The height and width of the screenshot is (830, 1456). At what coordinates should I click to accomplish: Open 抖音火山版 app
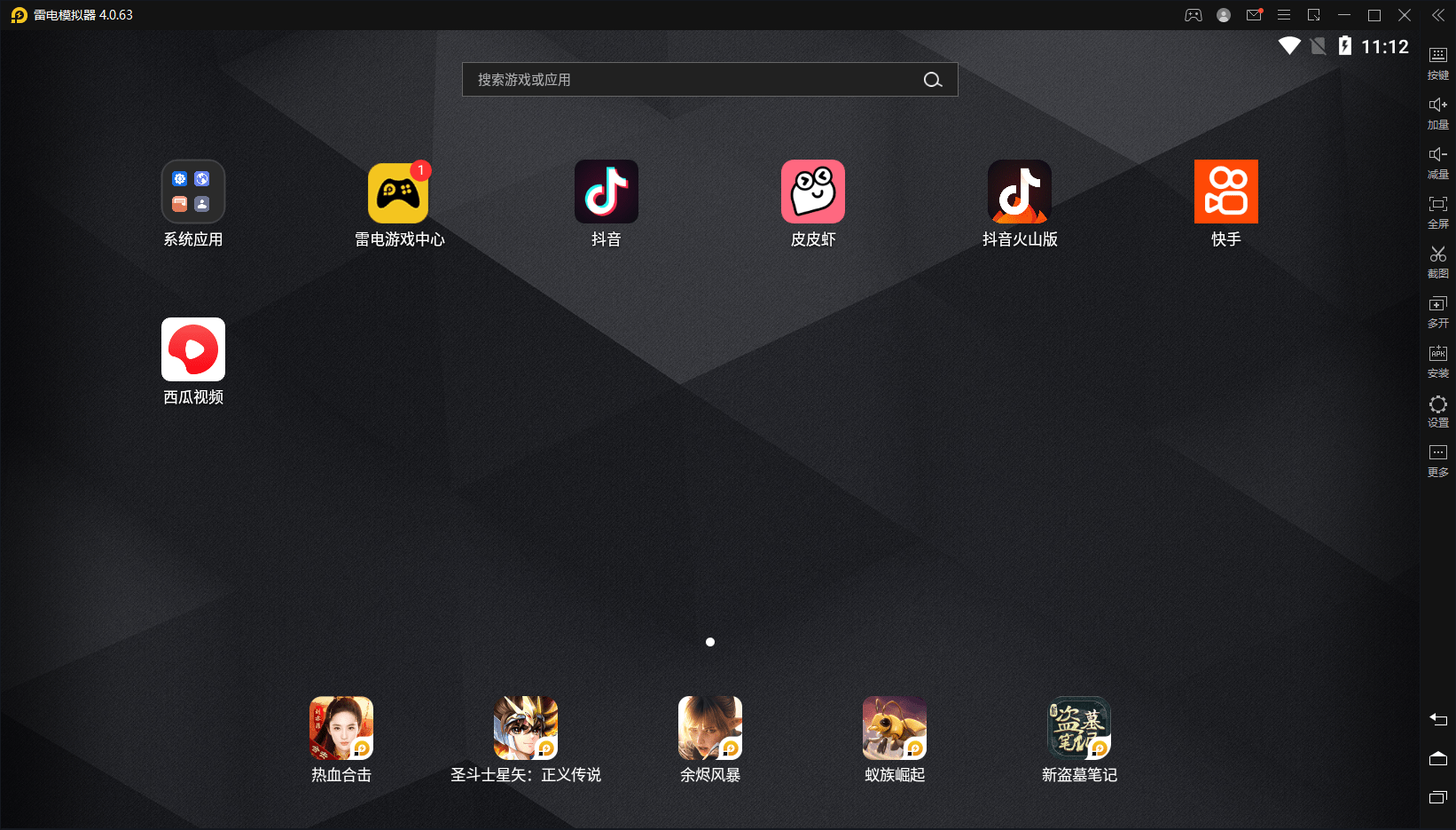pyautogui.click(x=1020, y=192)
